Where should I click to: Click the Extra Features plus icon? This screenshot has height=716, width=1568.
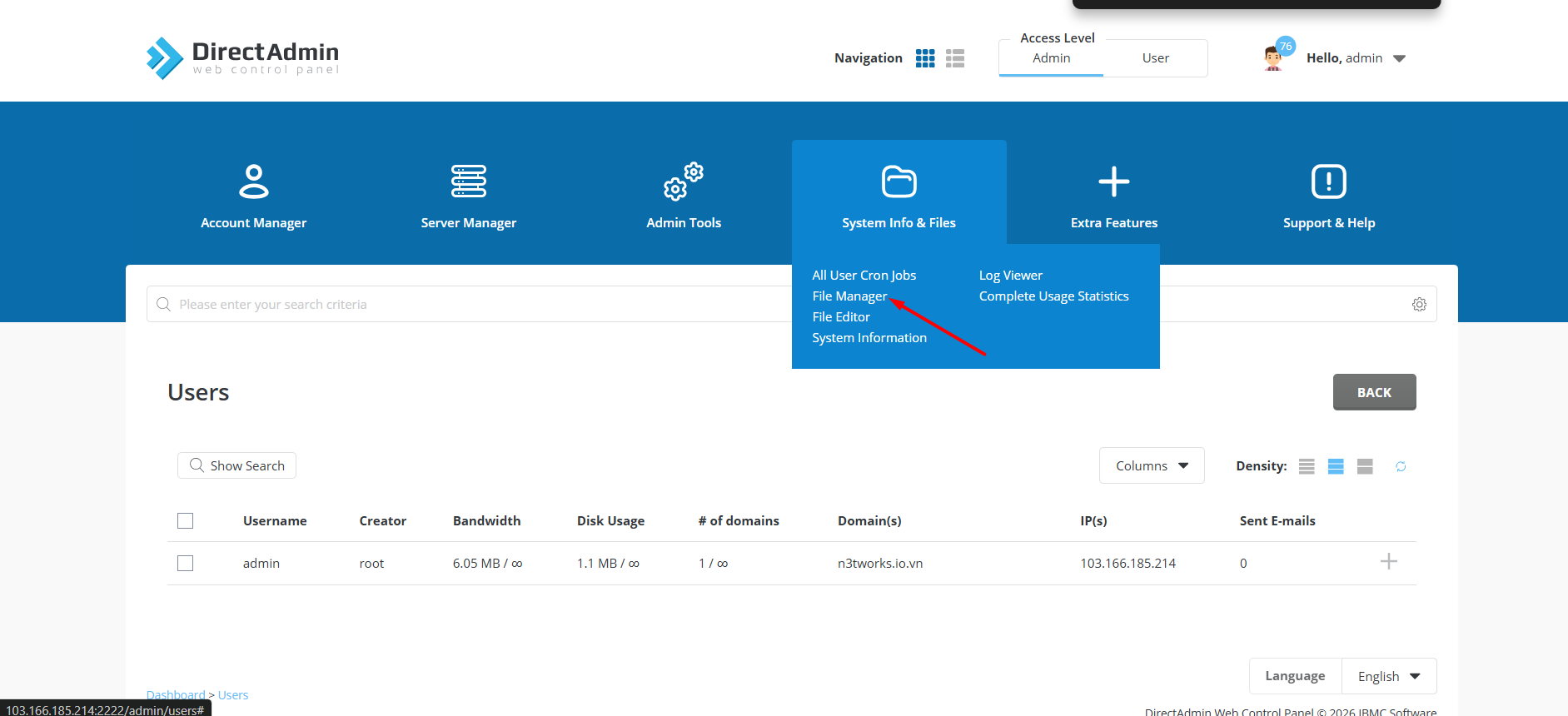point(1113,181)
